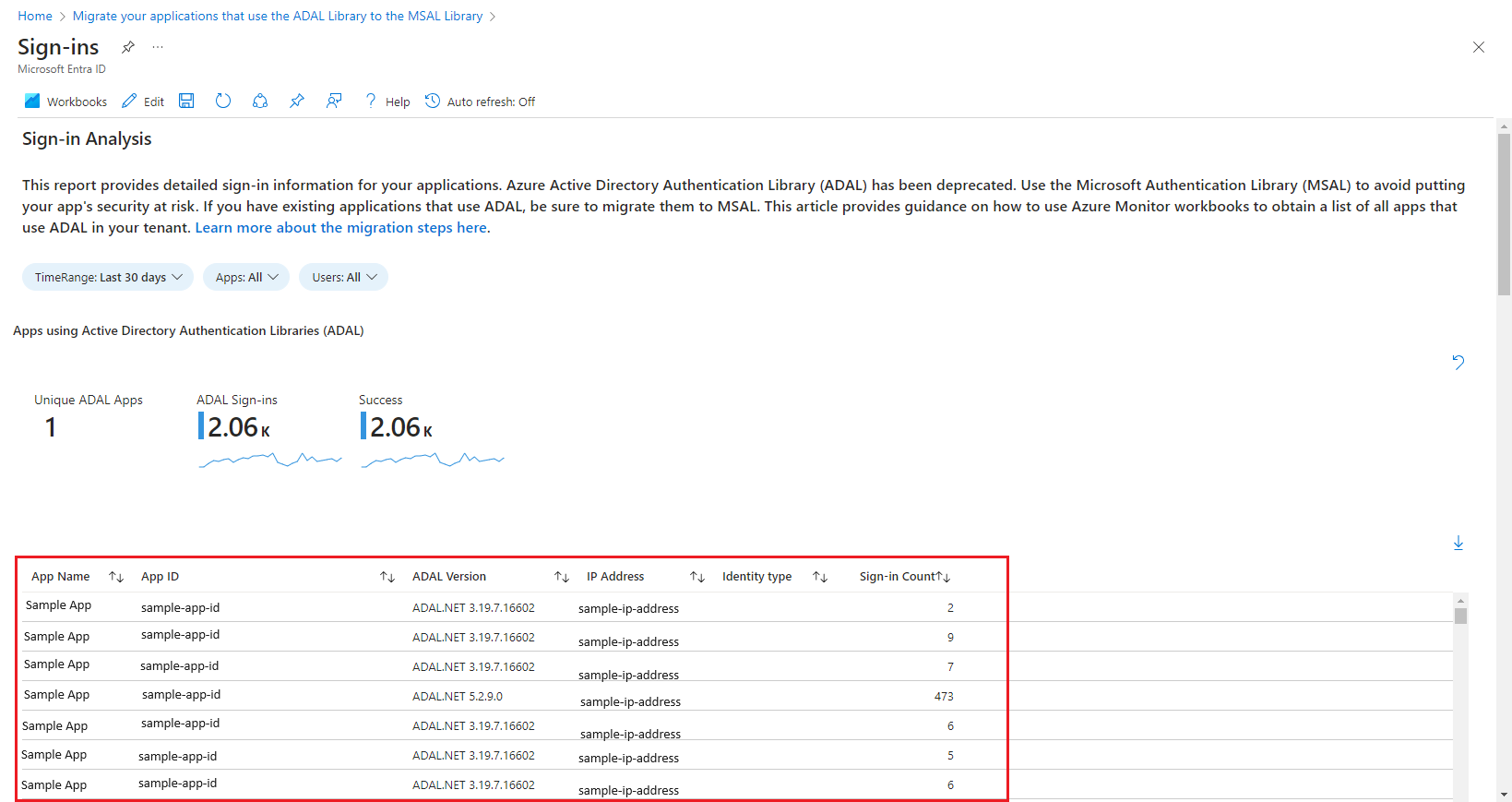
Task: Refresh the workbook using the circular arrow
Action: tap(223, 101)
